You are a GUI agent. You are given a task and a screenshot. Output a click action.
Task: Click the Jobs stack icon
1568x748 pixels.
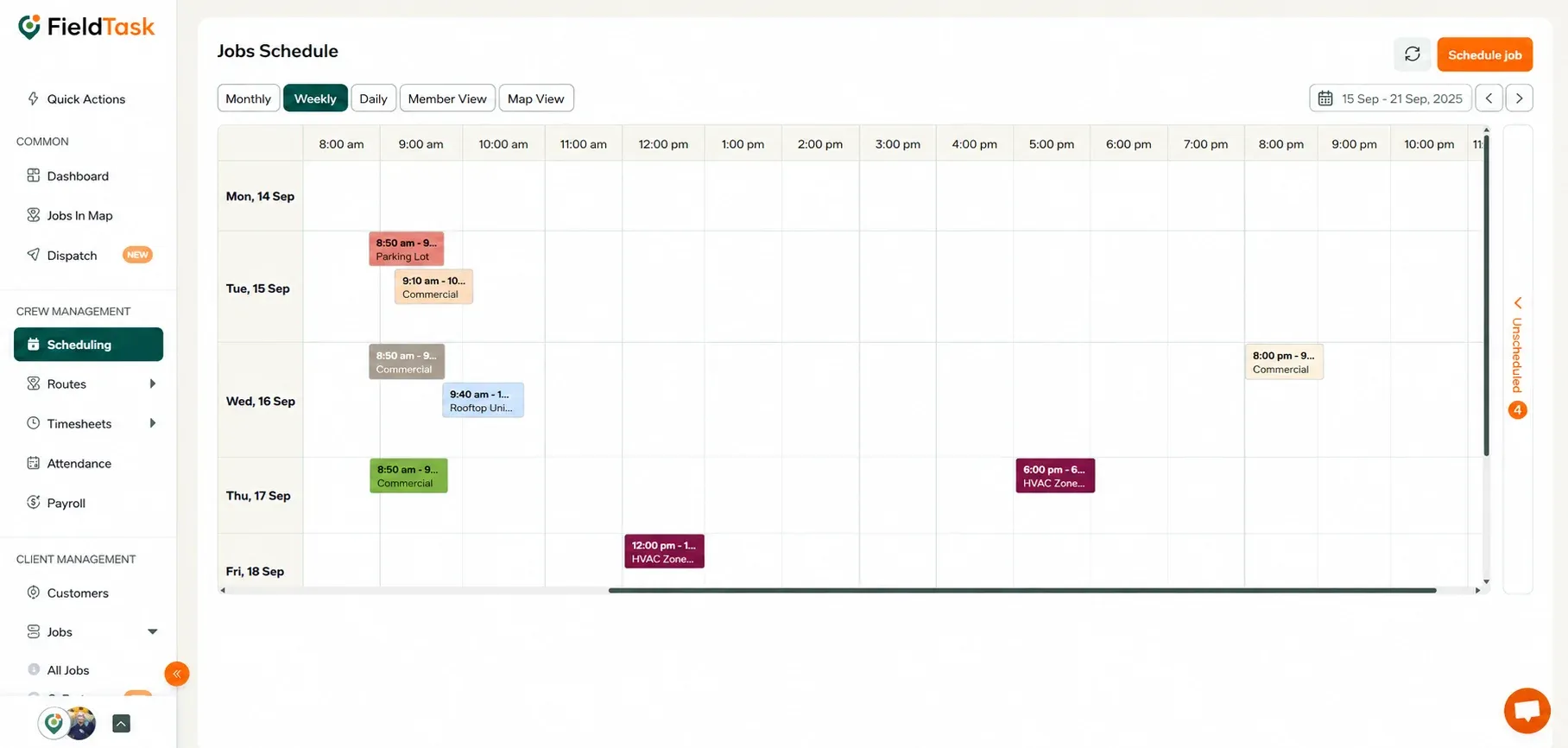33,631
